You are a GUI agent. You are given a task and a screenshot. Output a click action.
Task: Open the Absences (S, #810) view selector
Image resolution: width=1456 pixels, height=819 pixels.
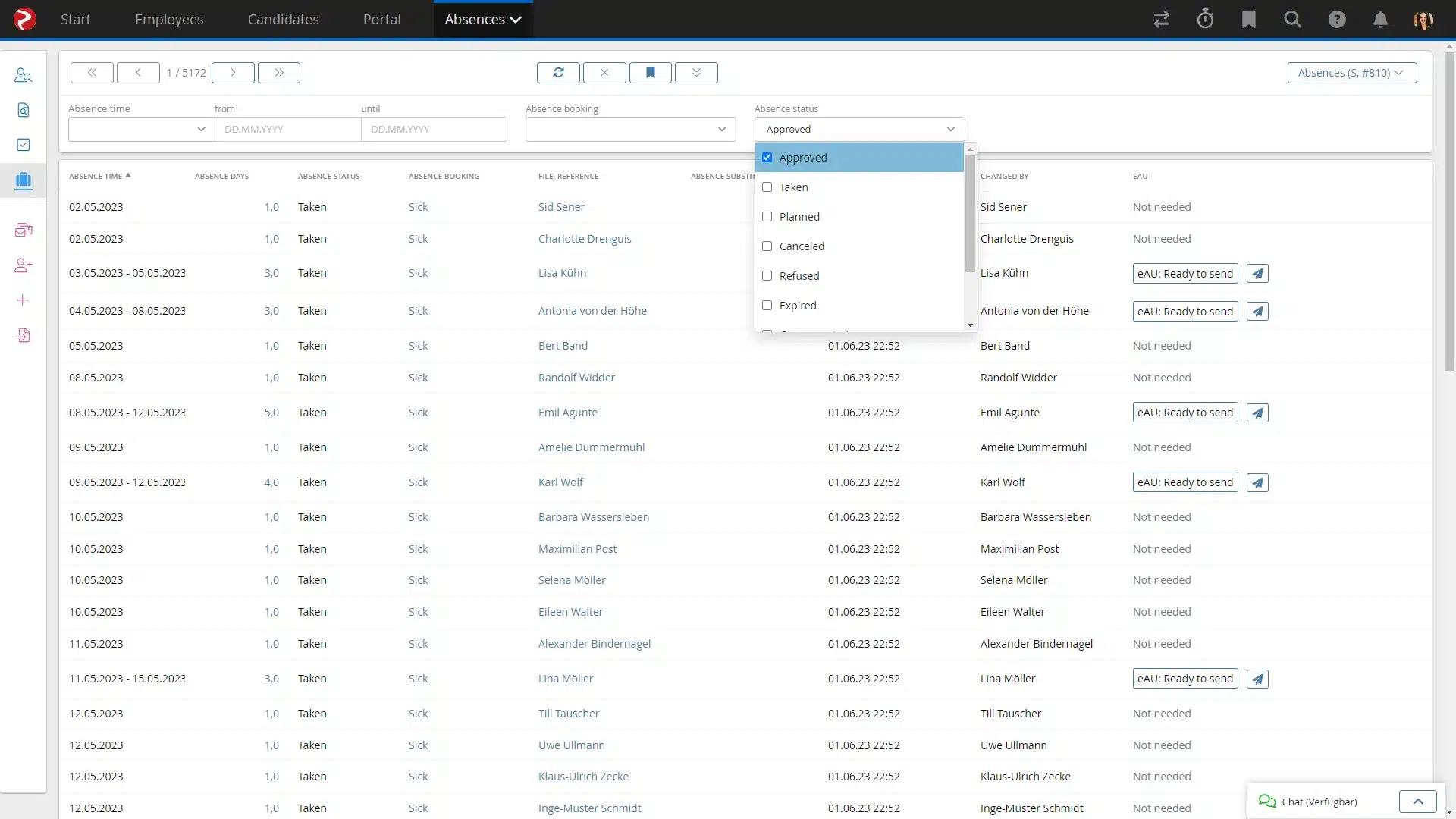click(1351, 73)
